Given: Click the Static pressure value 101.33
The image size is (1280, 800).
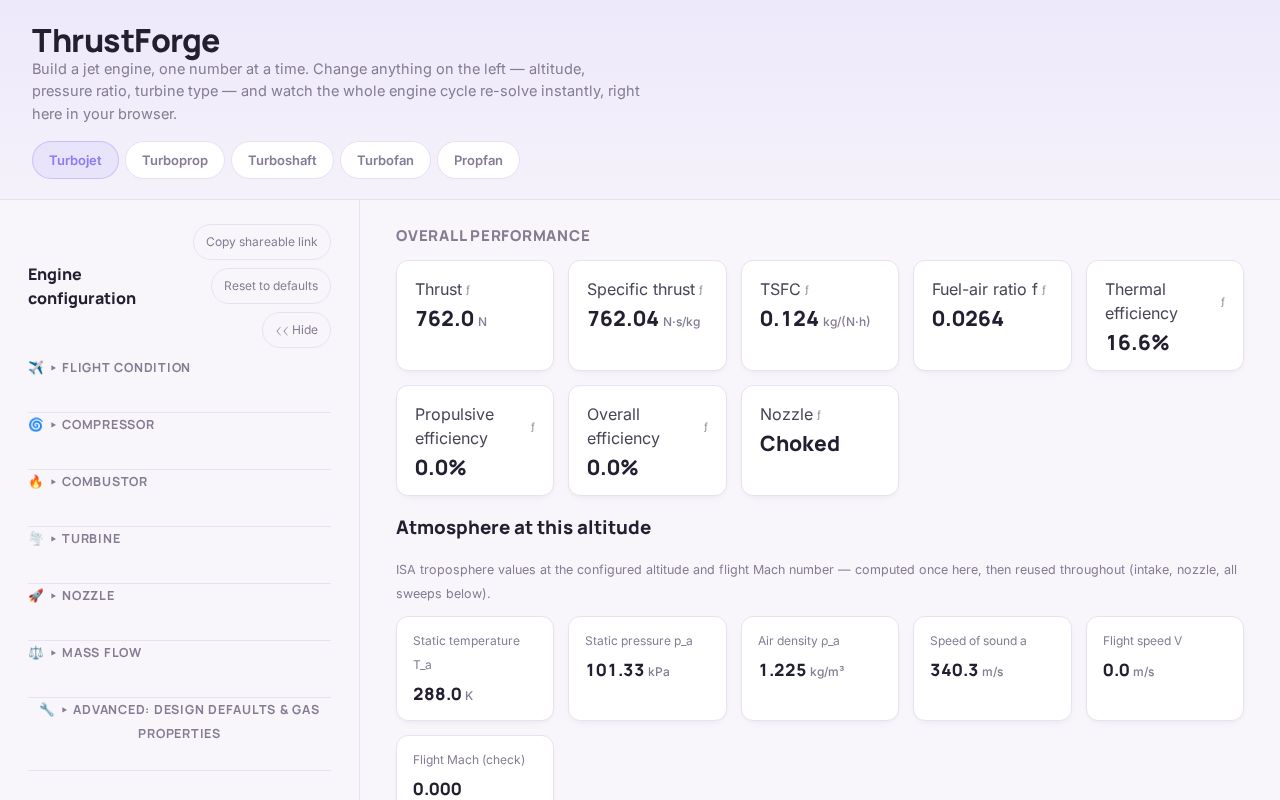Looking at the screenshot, I should coord(615,670).
